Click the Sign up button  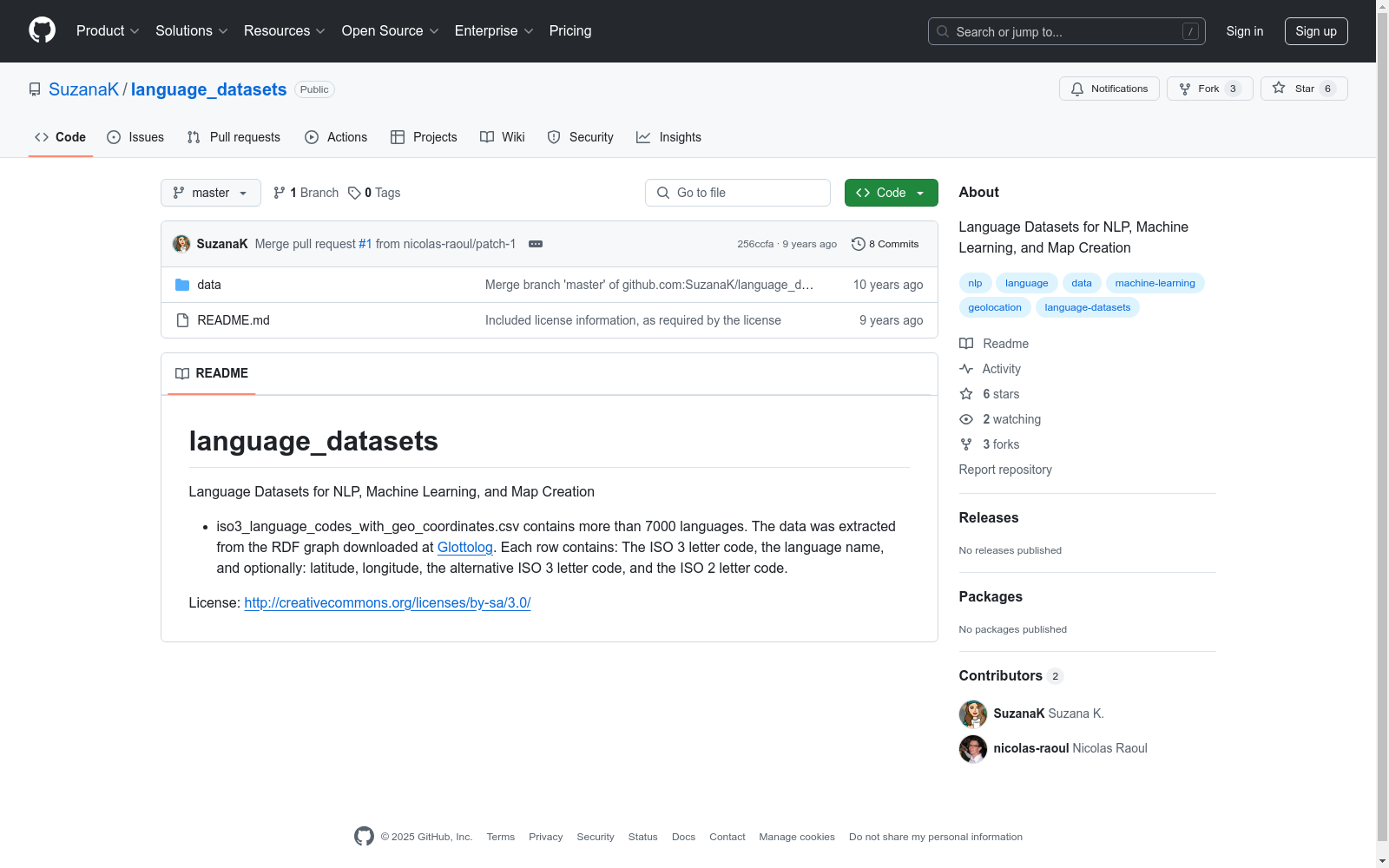(x=1316, y=31)
